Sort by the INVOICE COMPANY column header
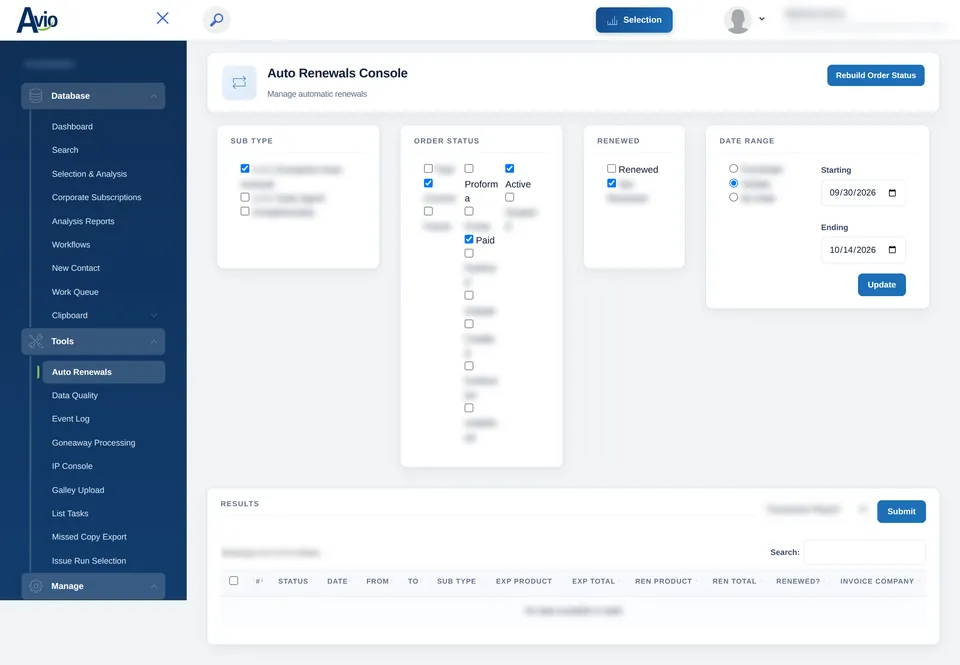The width and height of the screenshot is (960, 665). (x=877, y=581)
